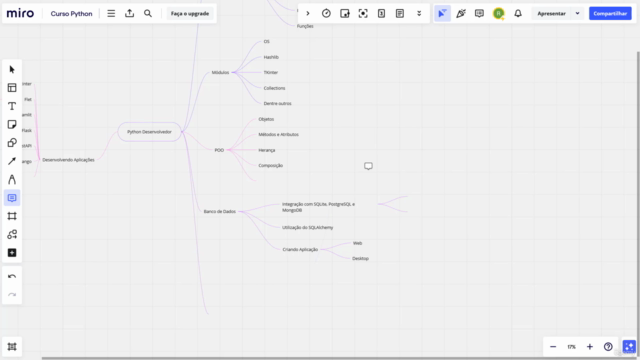Zoom in with the plus button
The height and width of the screenshot is (360, 640).
pos(590,347)
